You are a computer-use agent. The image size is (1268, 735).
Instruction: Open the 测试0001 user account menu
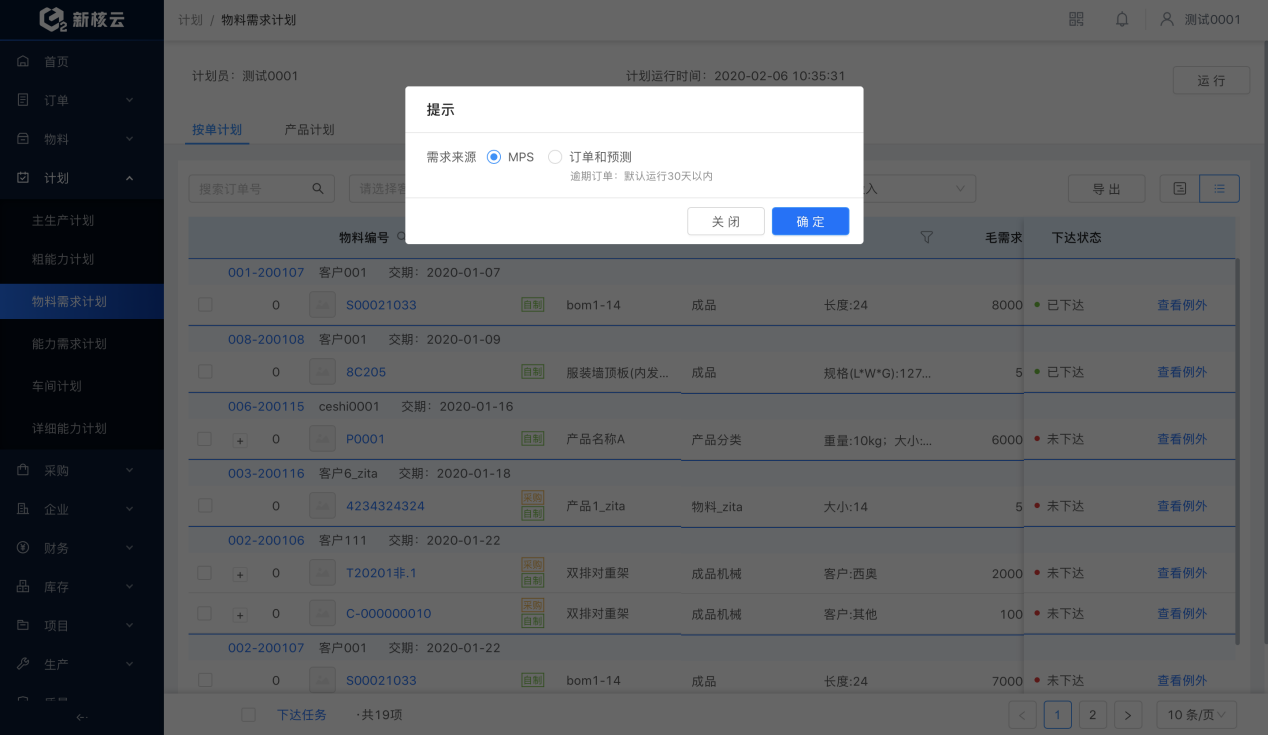coord(1200,19)
